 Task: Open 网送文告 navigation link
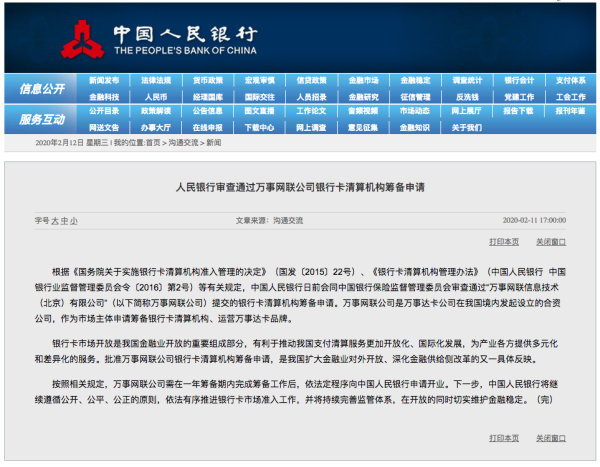coord(104,127)
